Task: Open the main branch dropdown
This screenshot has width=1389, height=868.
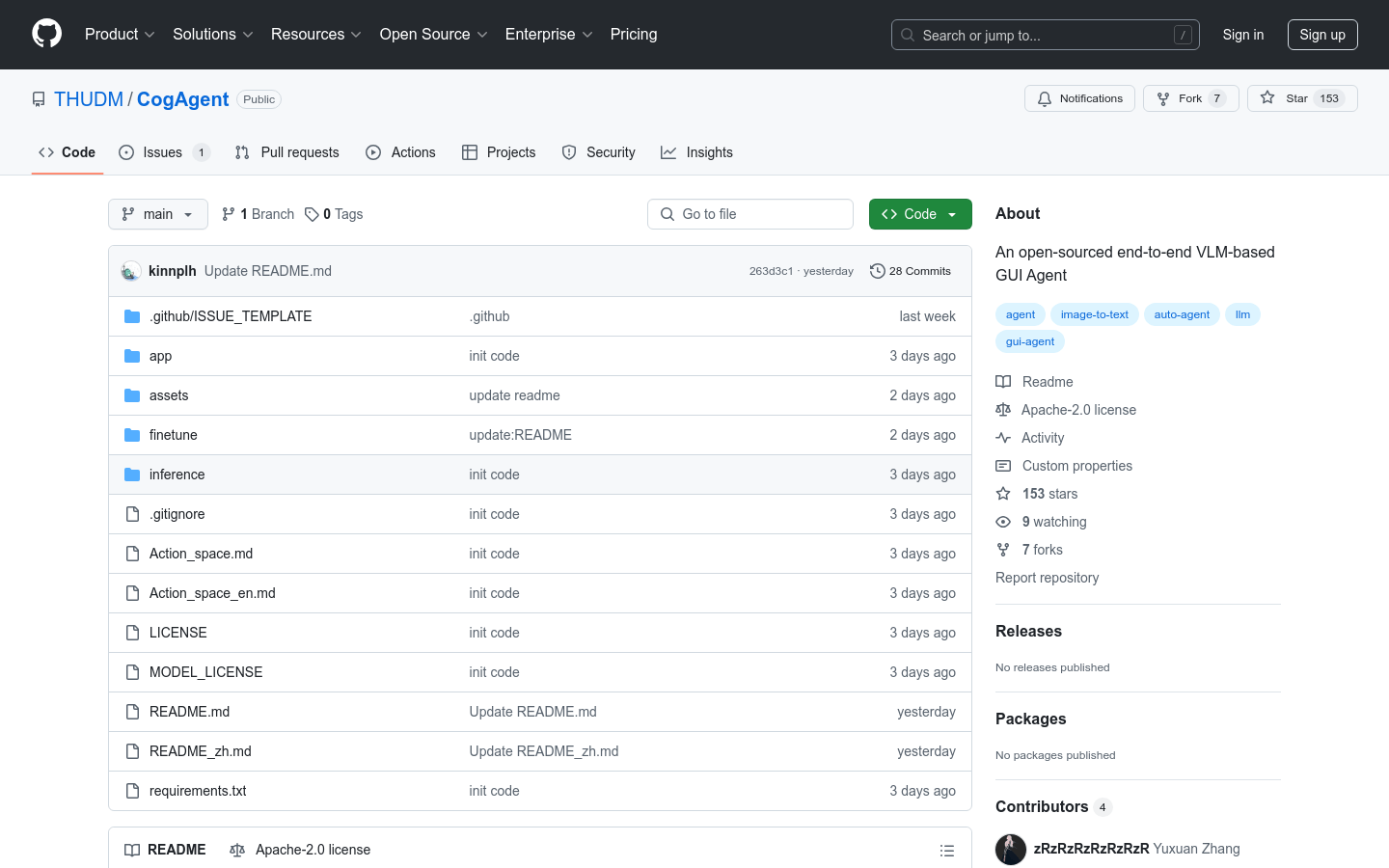Action: tap(158, 214)
